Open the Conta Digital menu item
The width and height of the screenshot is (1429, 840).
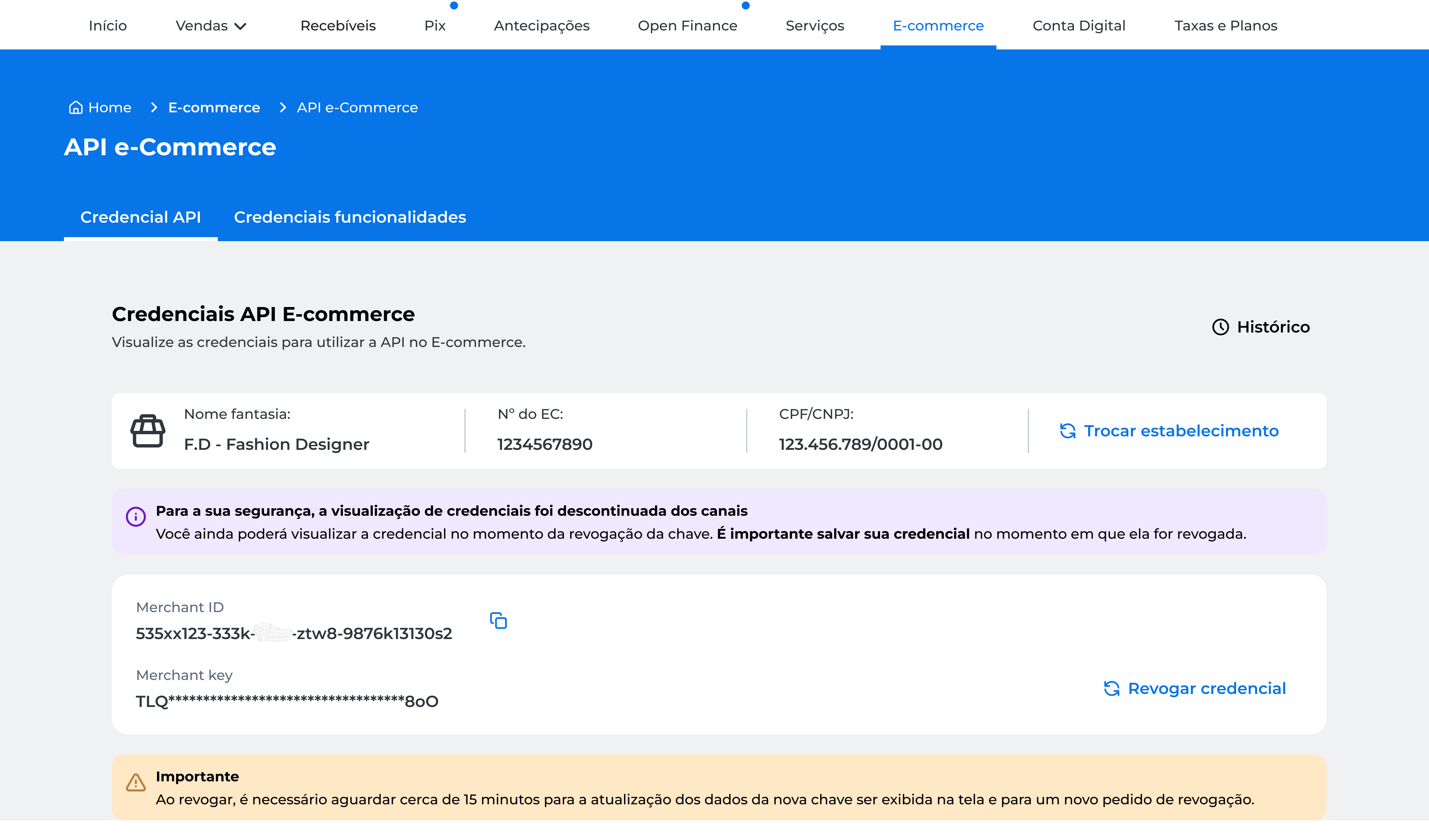click(1079, 25)
